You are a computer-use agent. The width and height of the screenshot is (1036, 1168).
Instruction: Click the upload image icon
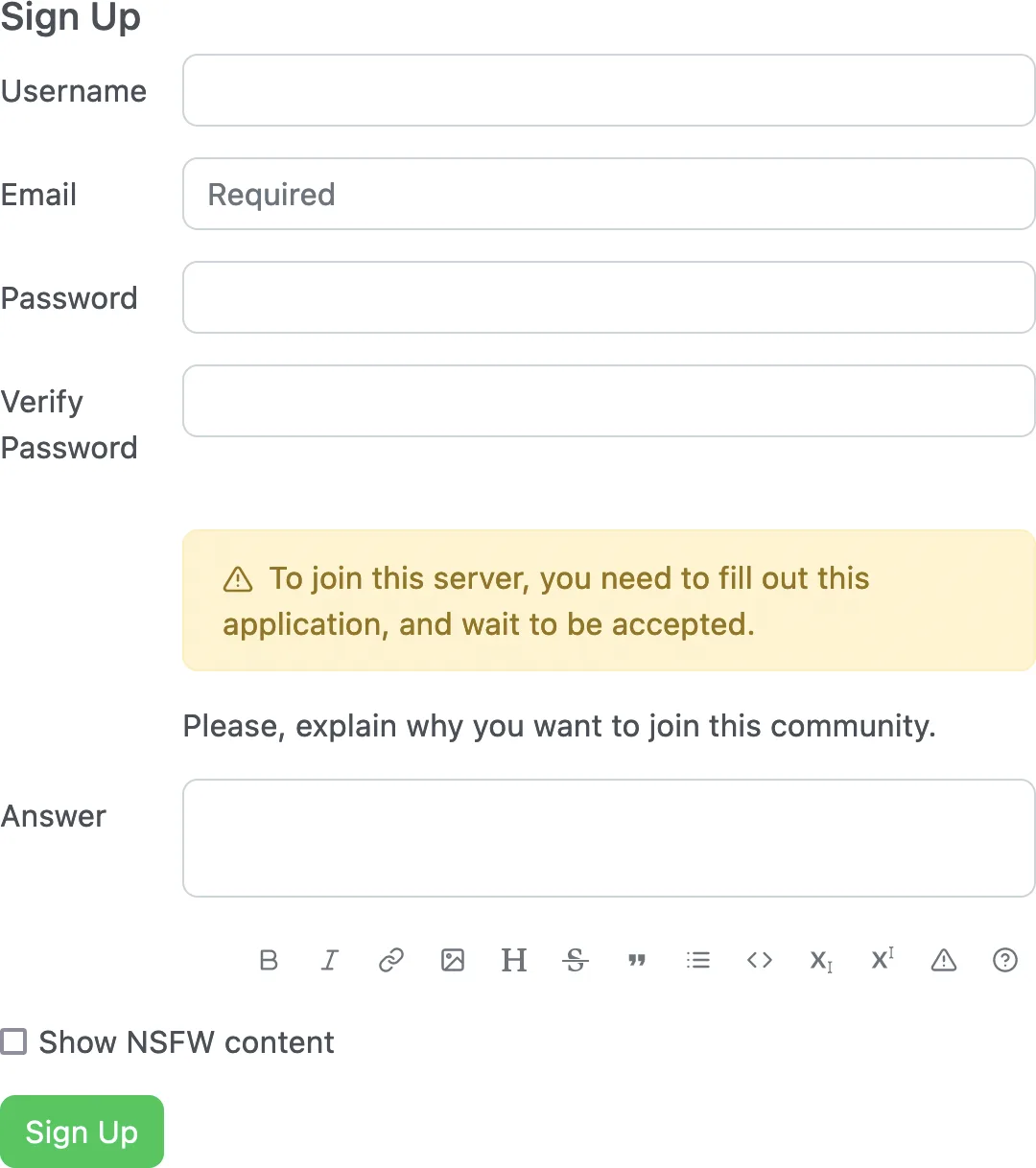pyautogui.click(x=453, y=960)
